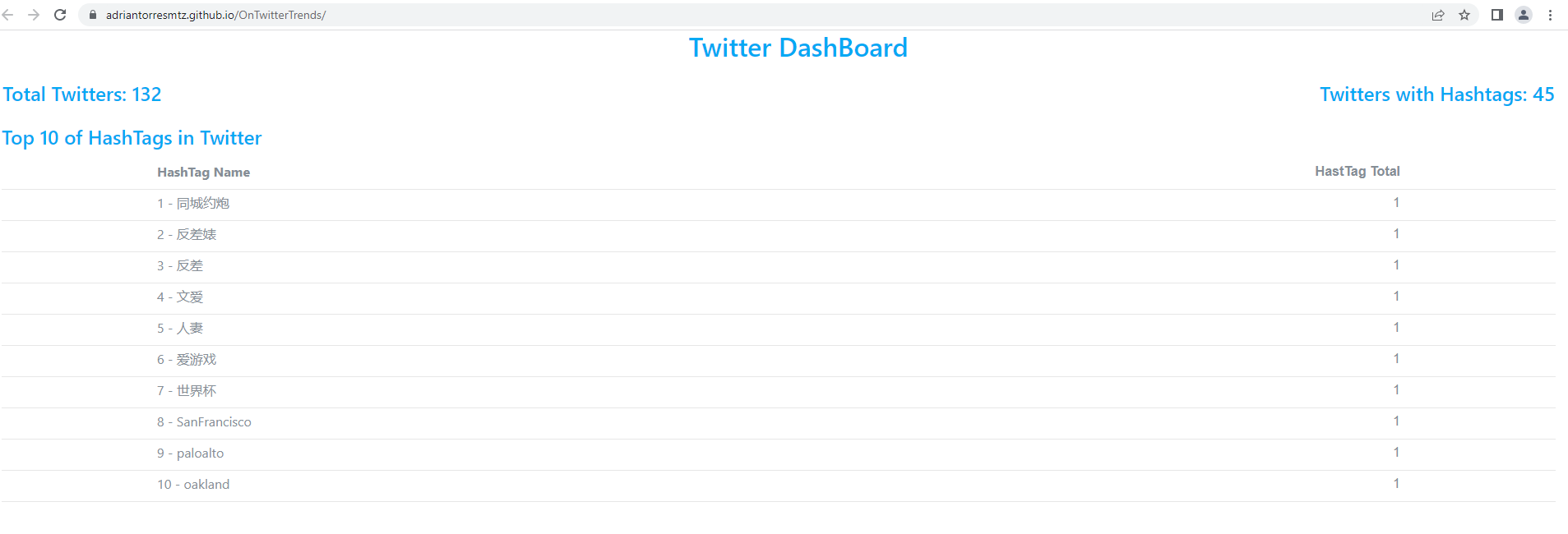Screen dimensions: 1568x534
Task: Select the paloalto hashtag row
Action: tap(190, 453)
